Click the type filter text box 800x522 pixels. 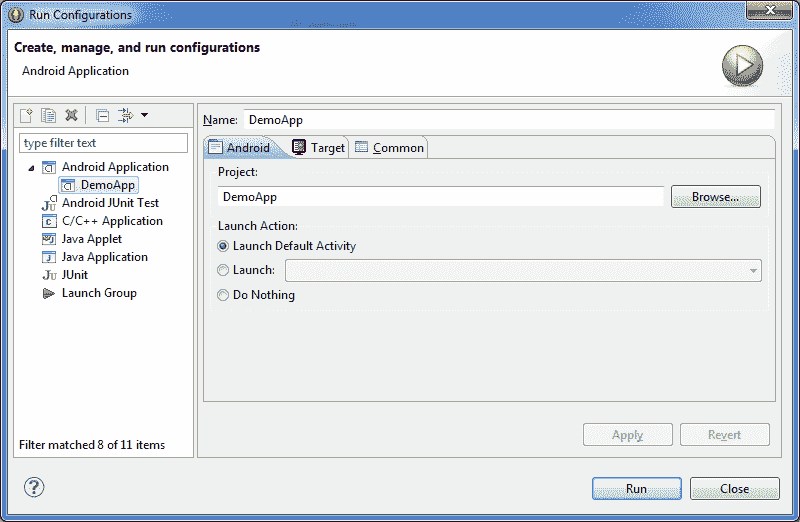tap(104, 143)
